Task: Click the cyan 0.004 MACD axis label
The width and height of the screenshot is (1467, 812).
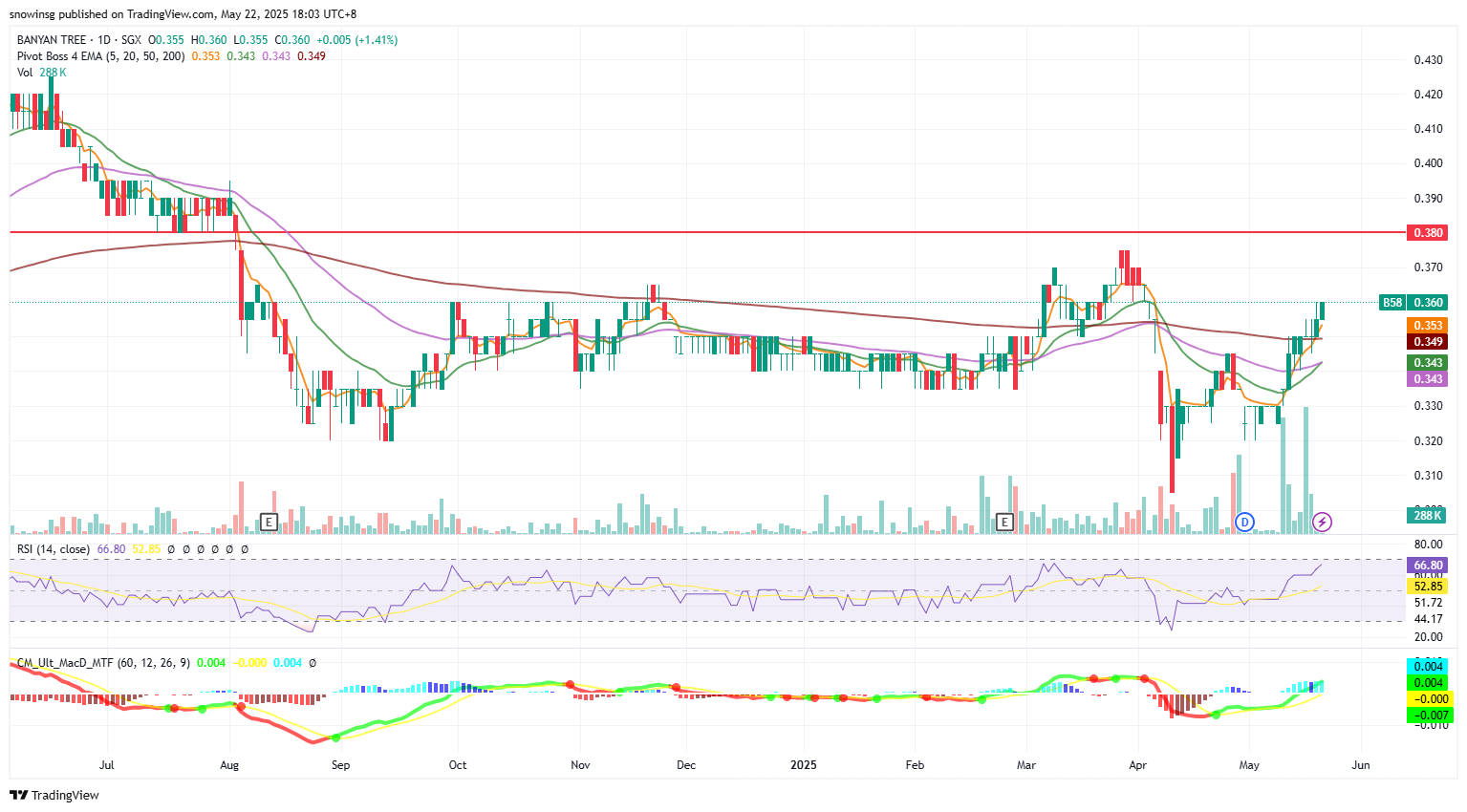Action: 1428,667
